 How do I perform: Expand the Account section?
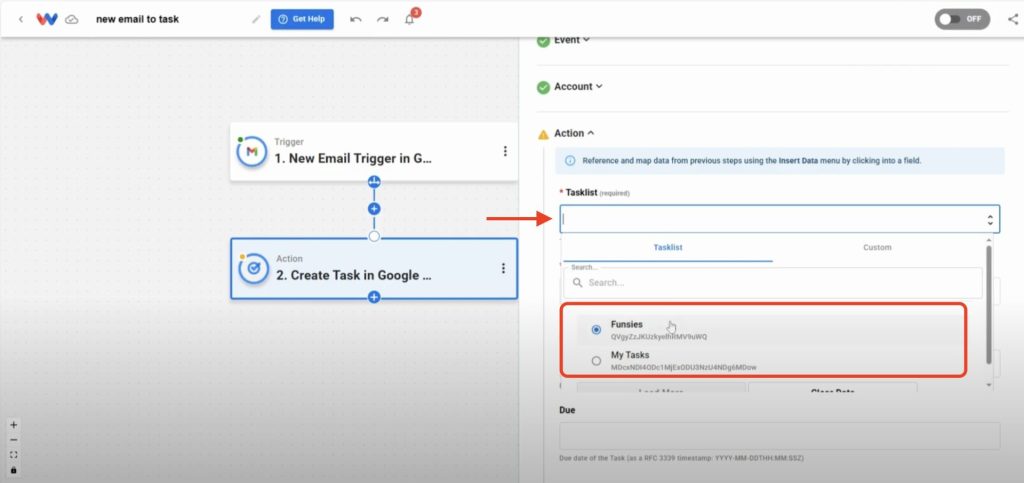(579, 86)
